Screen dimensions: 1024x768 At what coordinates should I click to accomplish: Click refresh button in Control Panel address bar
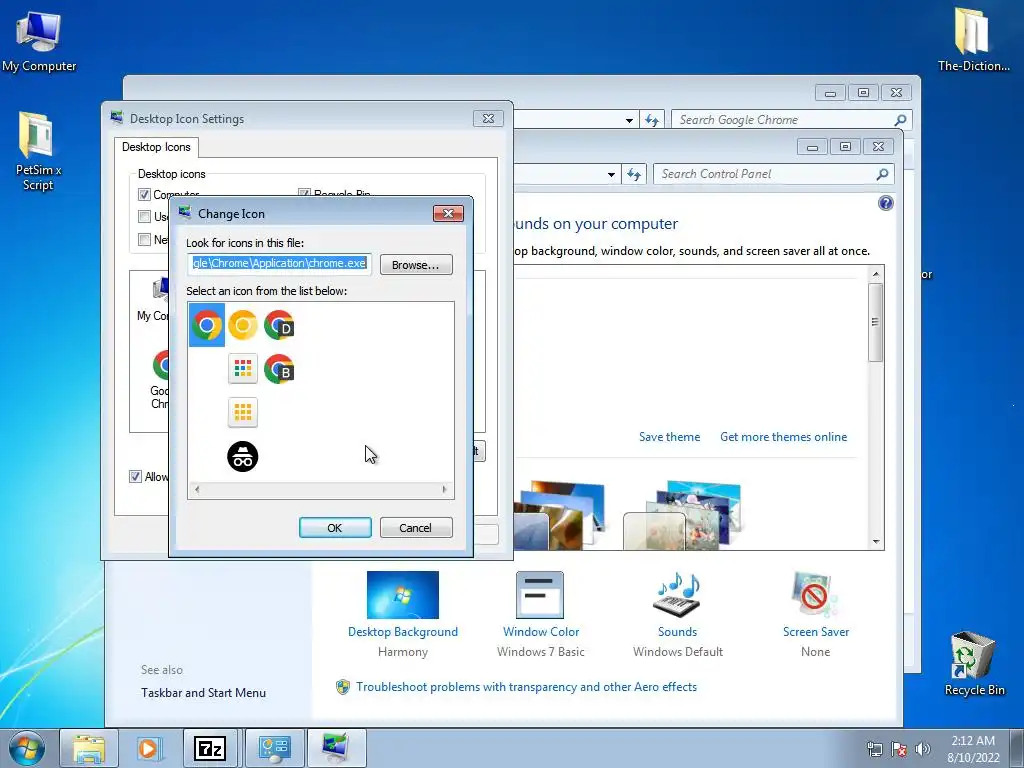click(633, 174)
